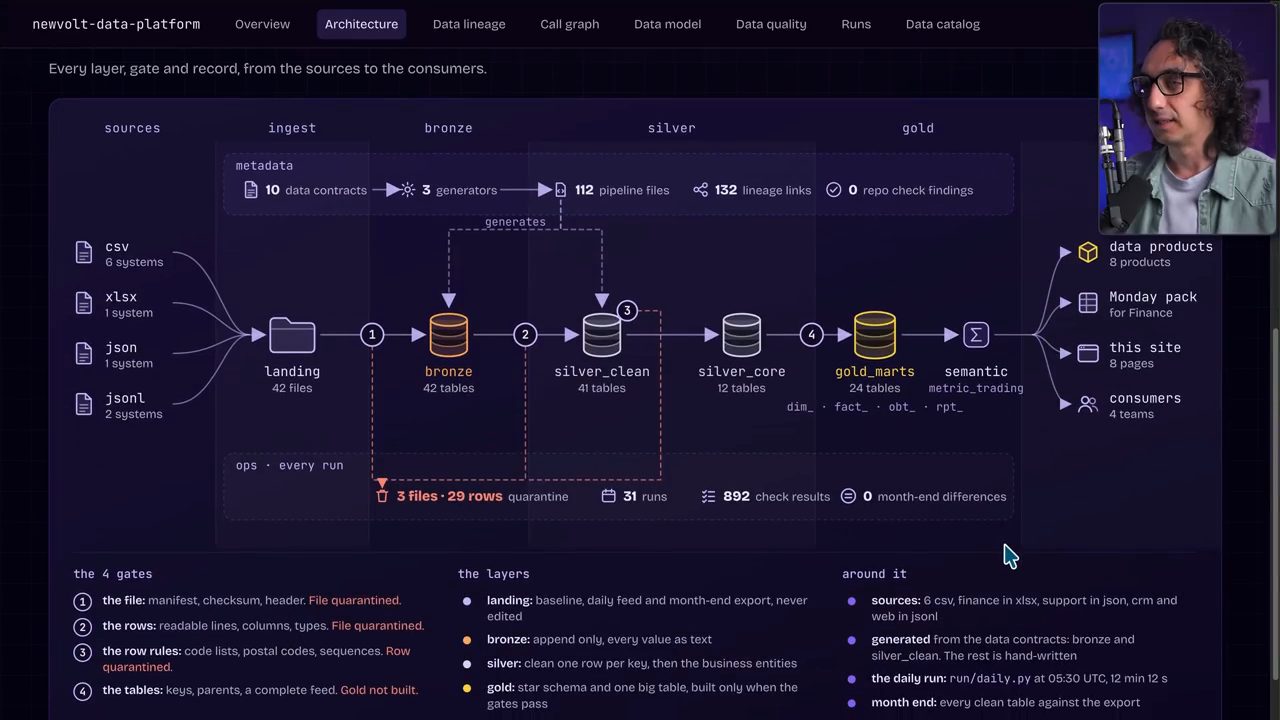Click the jsonl source file icon
The width and height of the screenshot is (1280, 720).
pyautogui.click(x=84, y=404)
